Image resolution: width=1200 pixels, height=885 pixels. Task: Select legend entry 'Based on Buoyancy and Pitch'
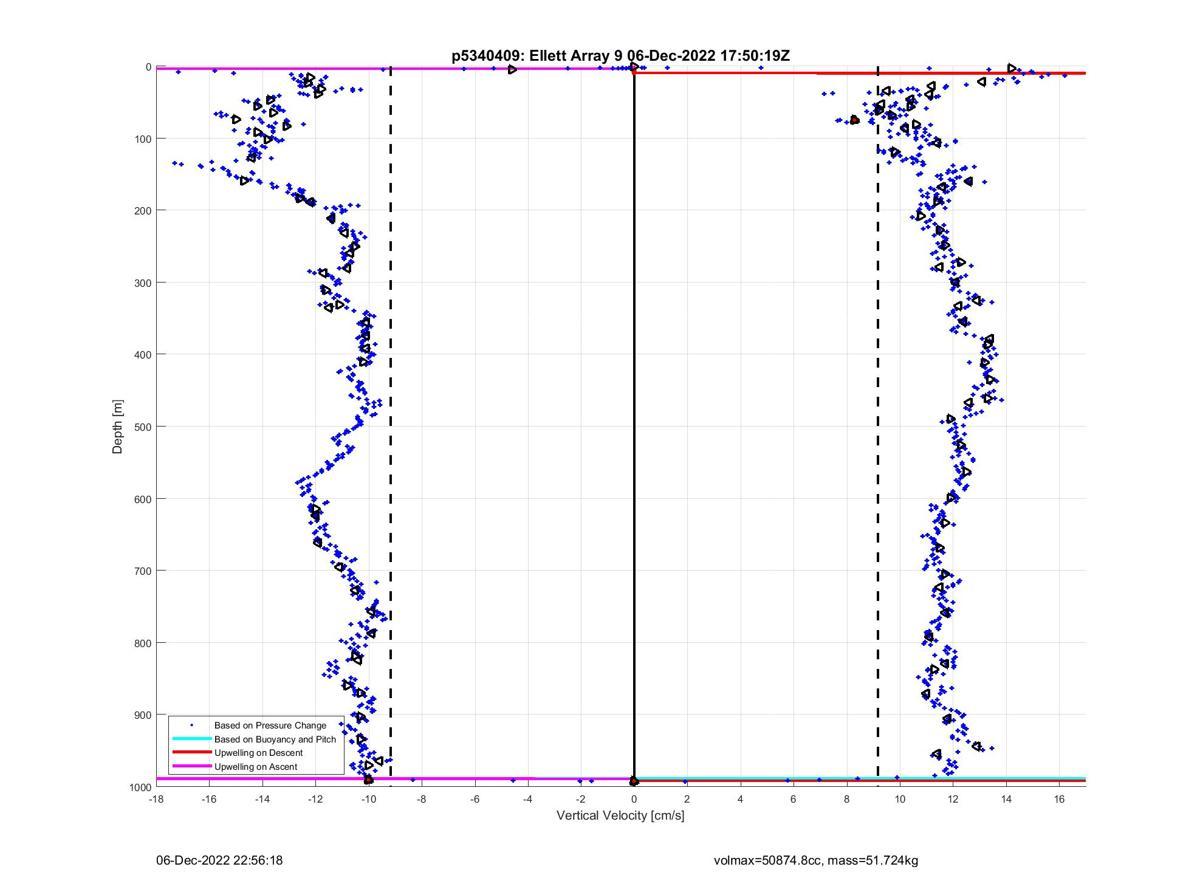click(x=275, y=739)
